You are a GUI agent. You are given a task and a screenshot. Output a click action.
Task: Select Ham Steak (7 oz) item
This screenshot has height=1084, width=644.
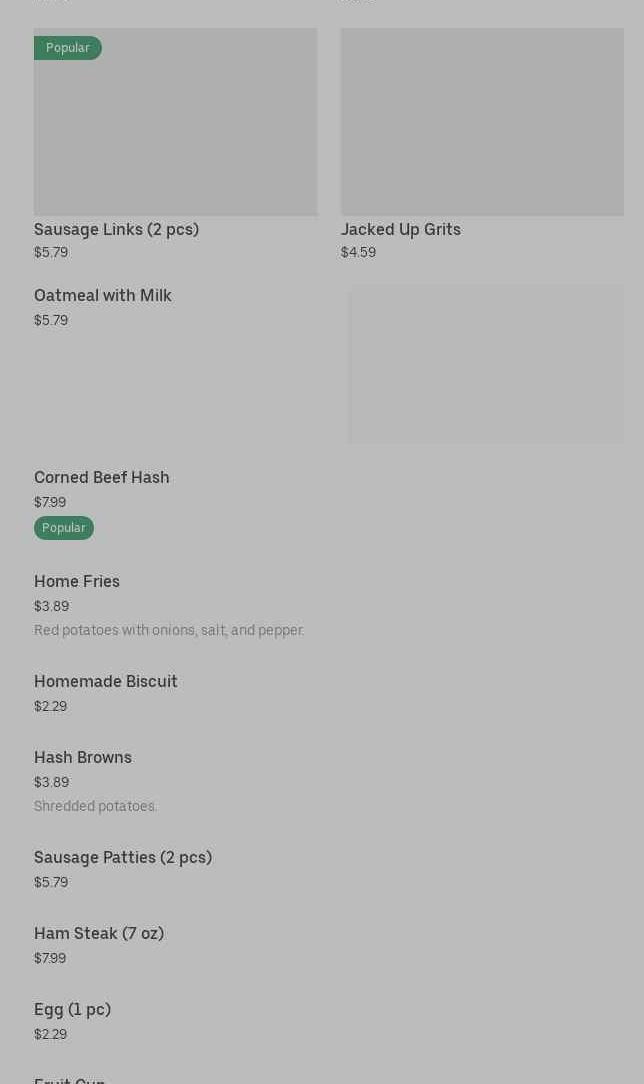pos(99,933)
